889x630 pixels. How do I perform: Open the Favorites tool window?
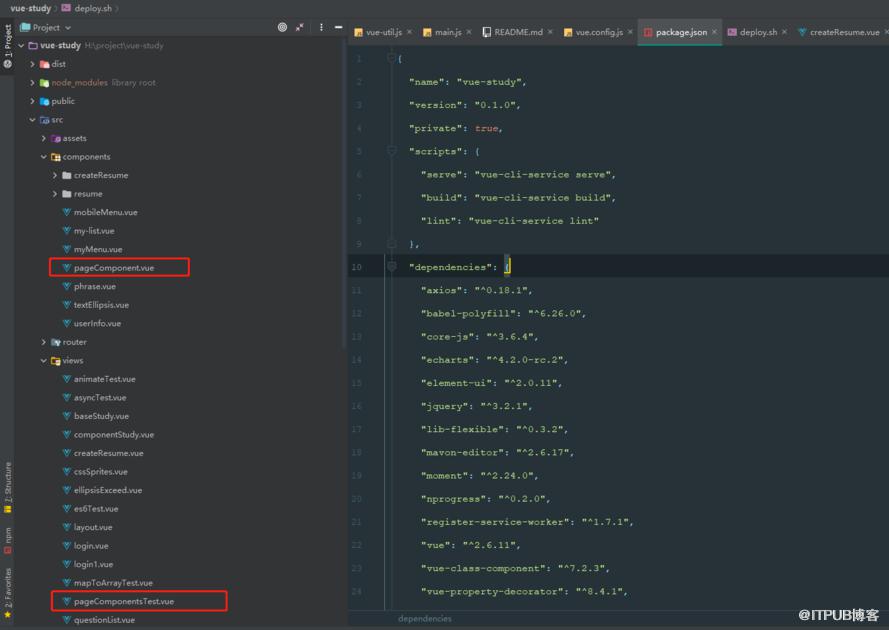coord(7,593)
